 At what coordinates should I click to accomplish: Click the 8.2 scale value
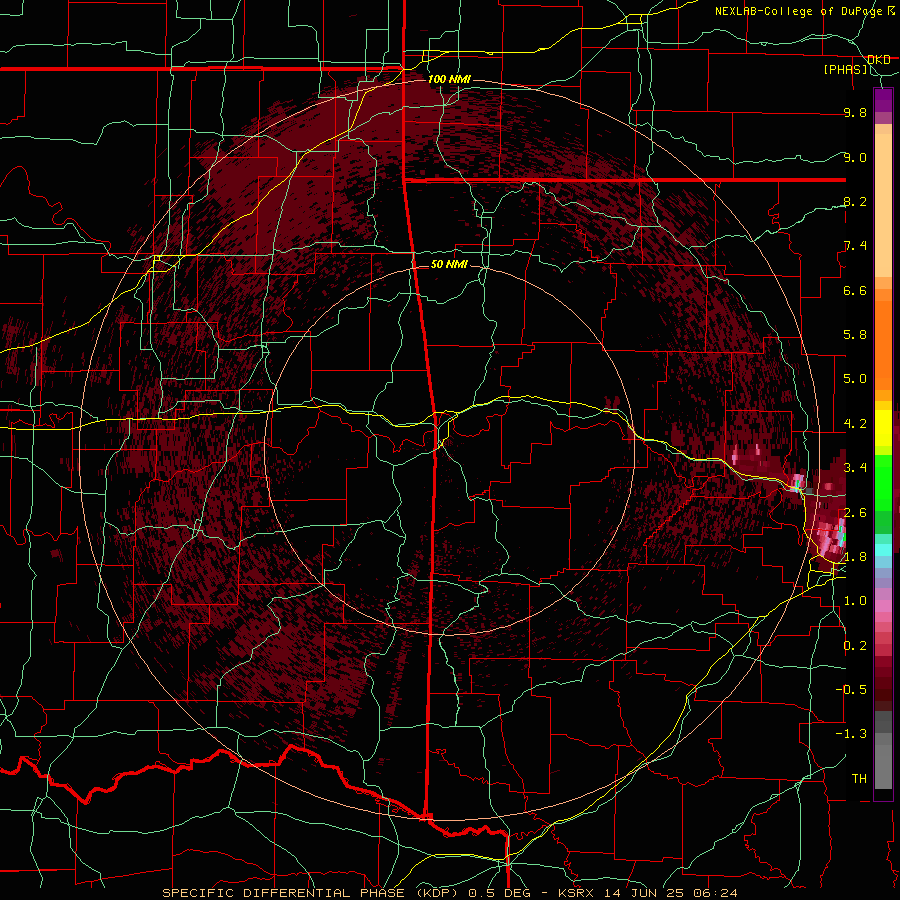click(855, 201)
